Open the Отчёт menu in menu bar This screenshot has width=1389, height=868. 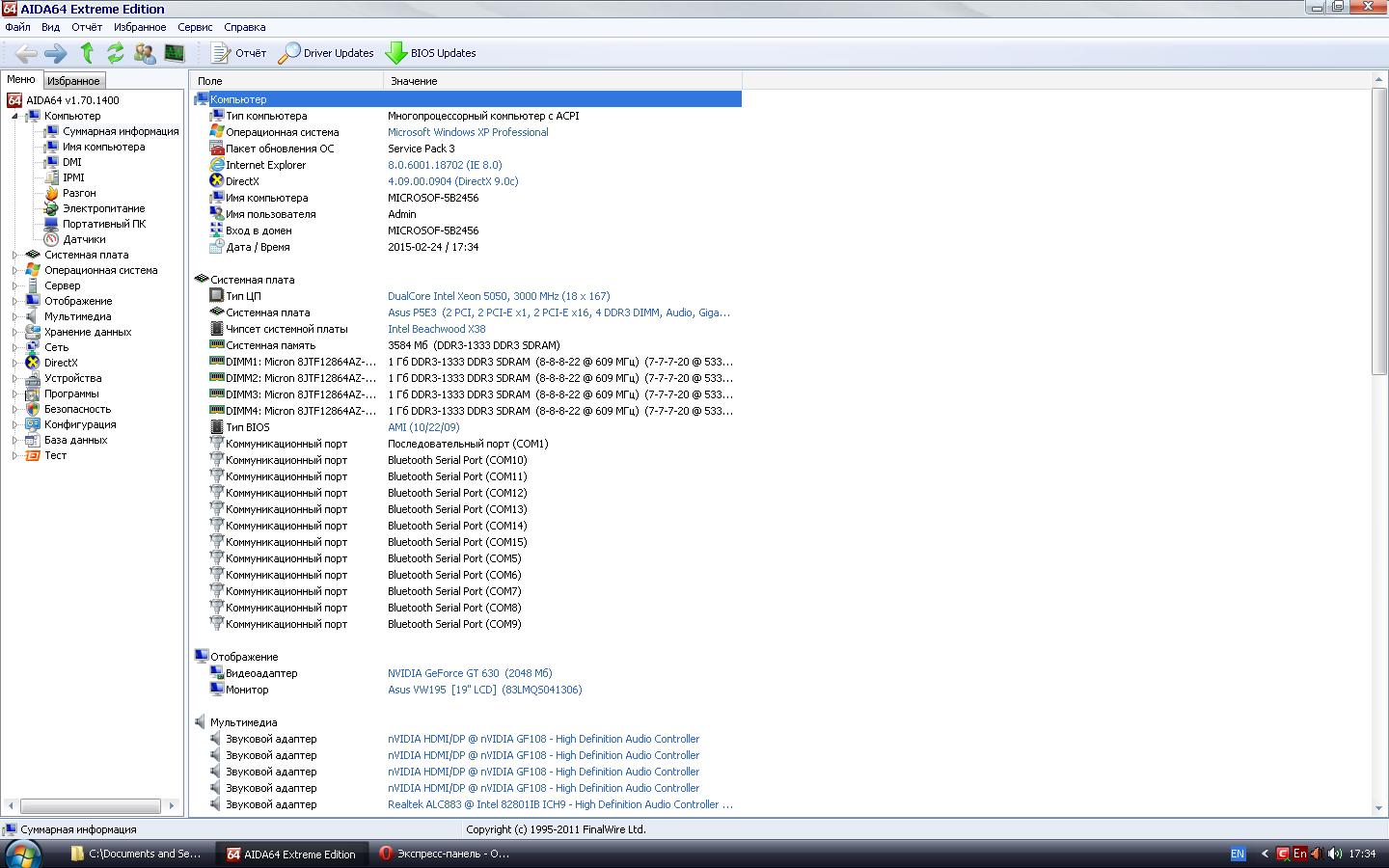pyautogui.click(x=87, y=27)
